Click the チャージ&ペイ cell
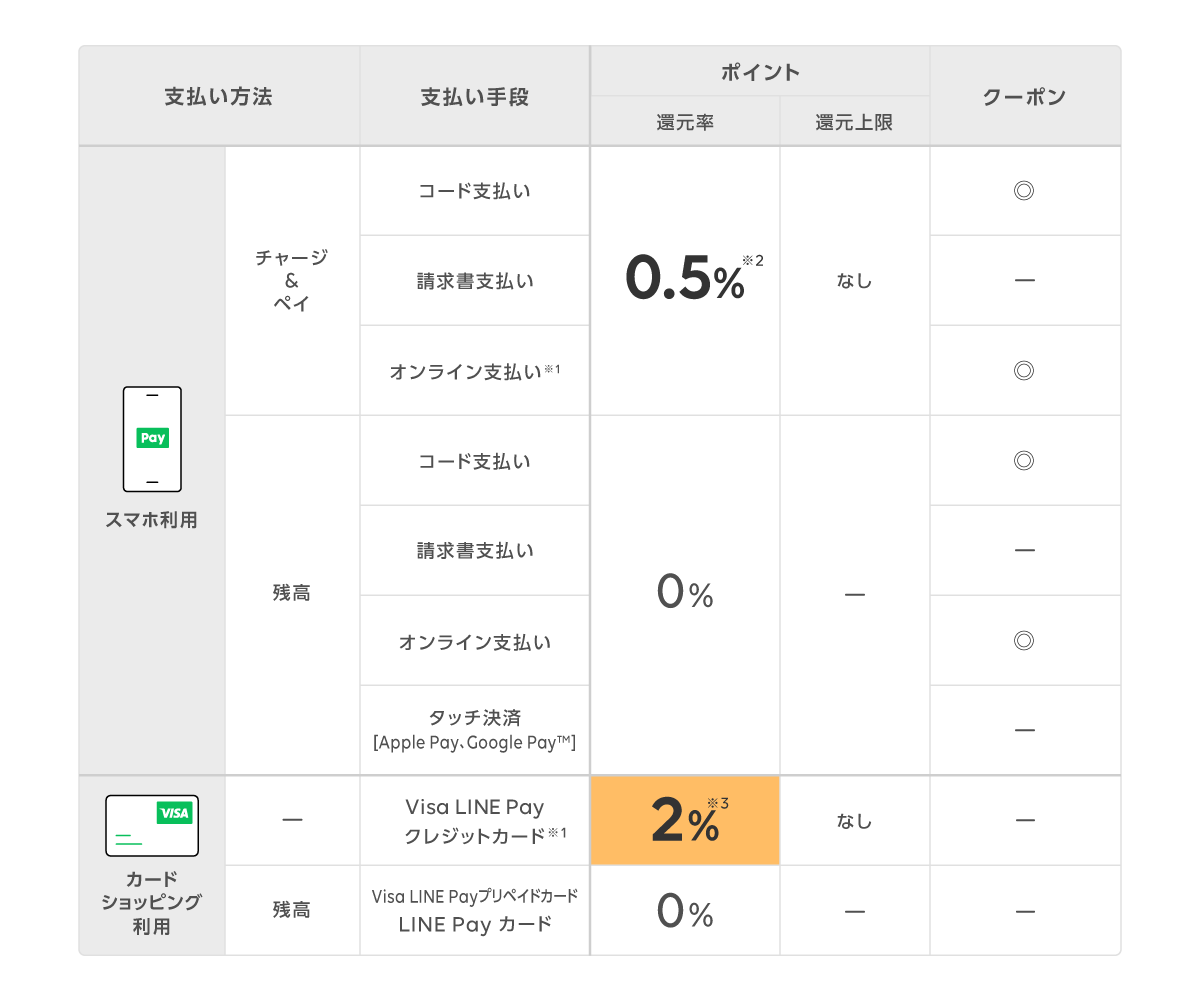 point(291,280)
